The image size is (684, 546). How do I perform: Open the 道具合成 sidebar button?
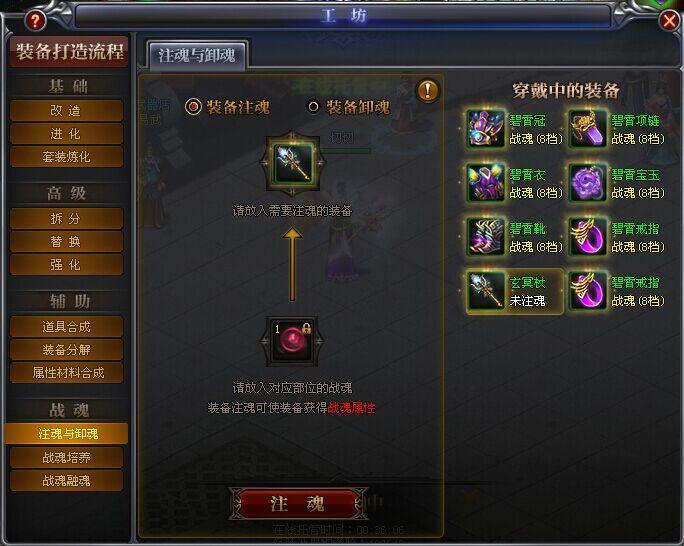pyautogui.click(x=66, y=326)
